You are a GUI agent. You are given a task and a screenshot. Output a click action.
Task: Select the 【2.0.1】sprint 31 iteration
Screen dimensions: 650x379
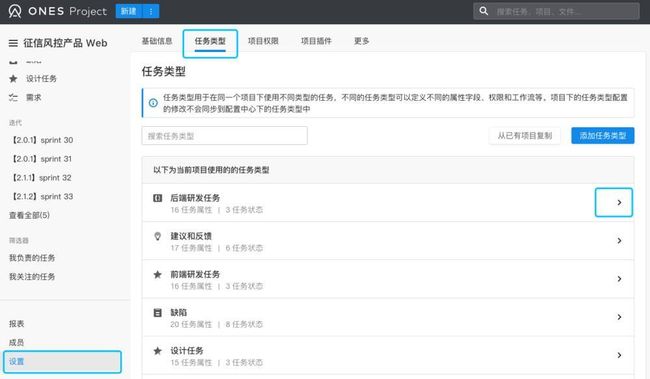pos(41,159)
